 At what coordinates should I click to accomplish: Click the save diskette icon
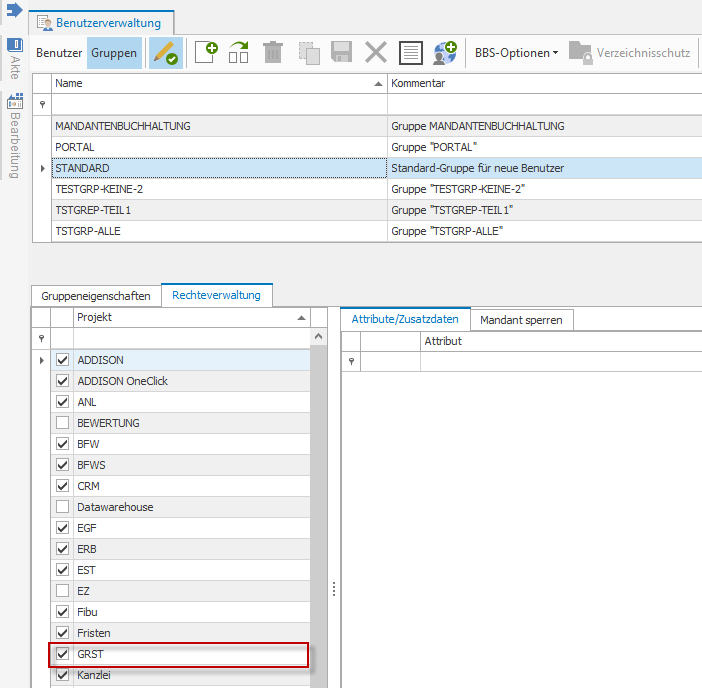pos(342,52)
